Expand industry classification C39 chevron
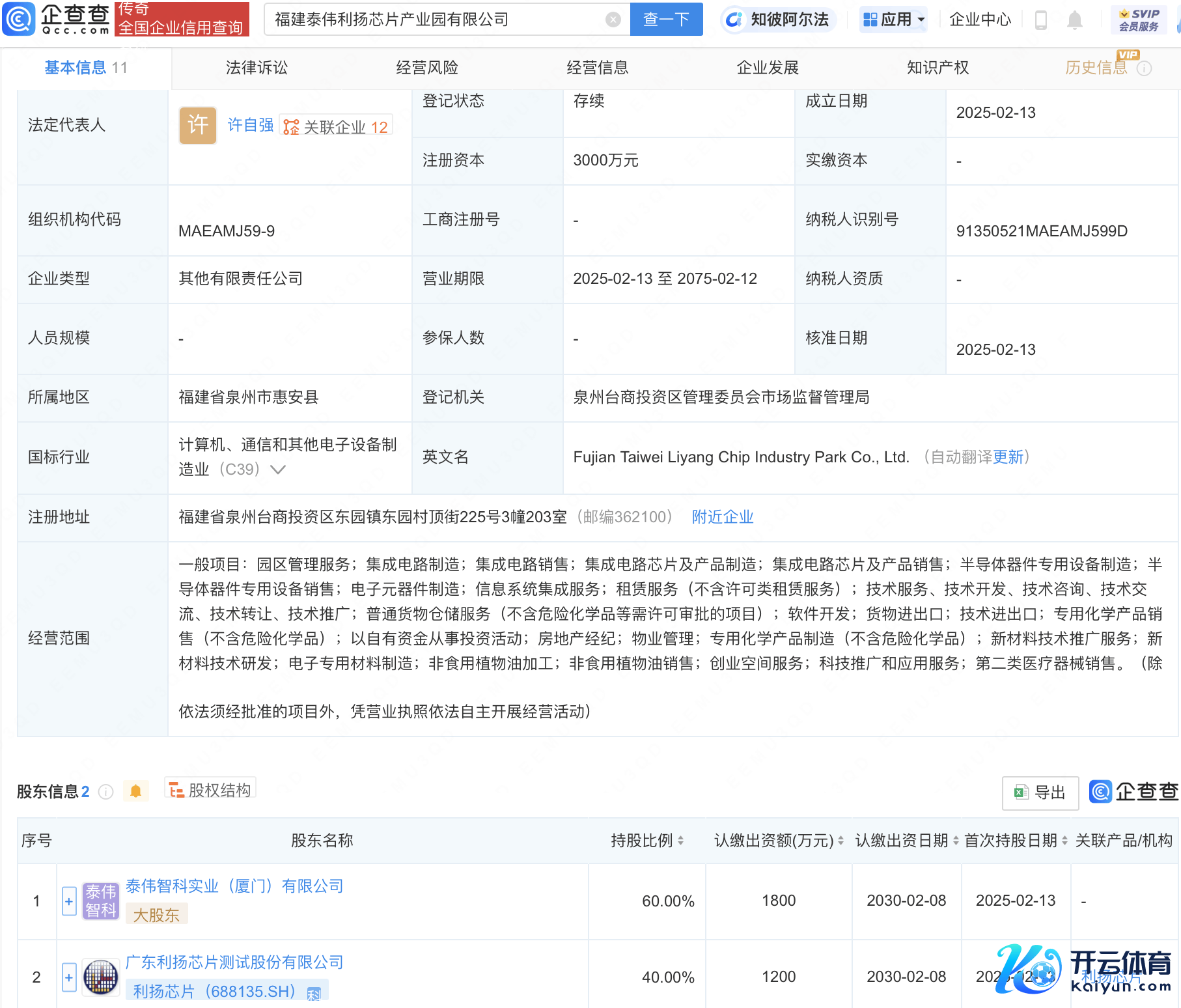The height and width of the screenshot is (1008, 1181). 278,469
